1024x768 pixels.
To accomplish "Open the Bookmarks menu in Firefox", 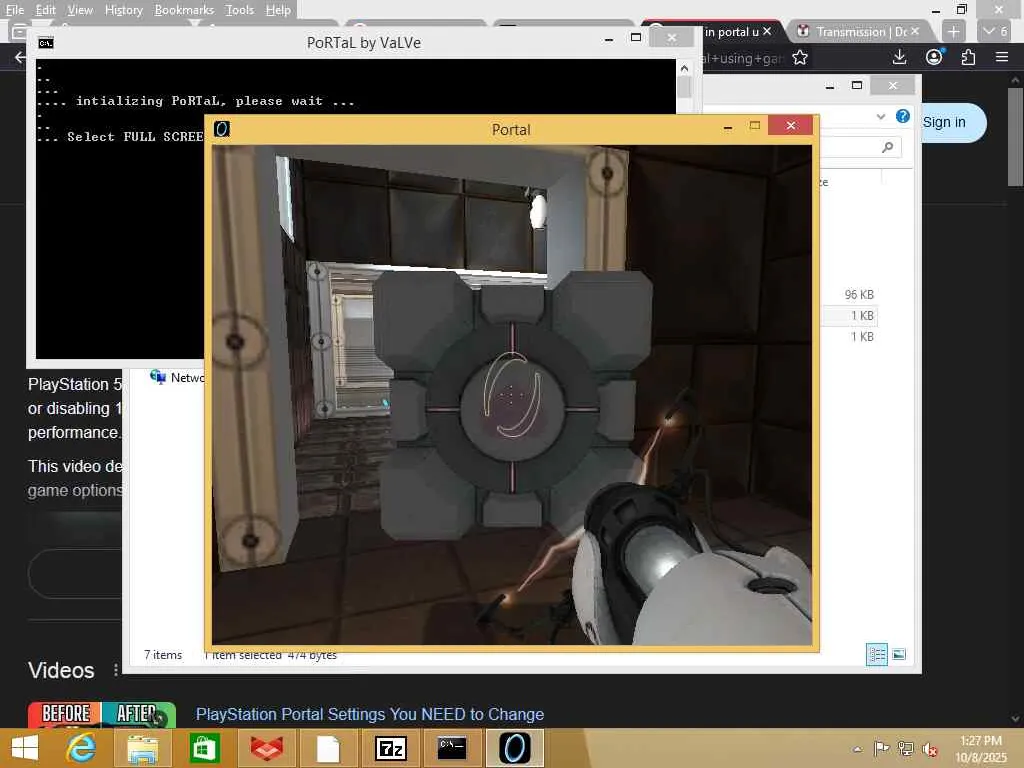I will (x=184, y=10).
